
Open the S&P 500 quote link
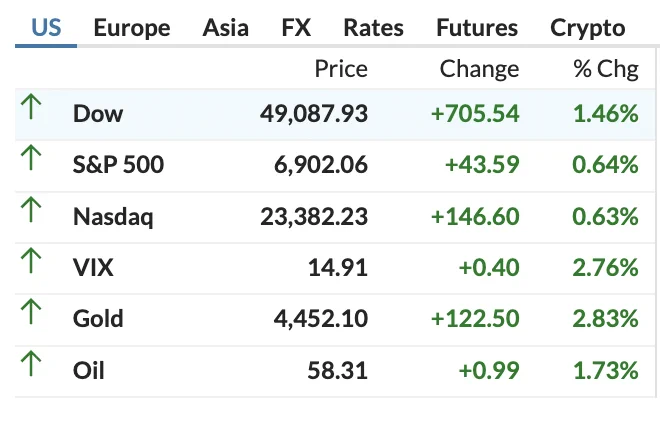tap(118, 165)
